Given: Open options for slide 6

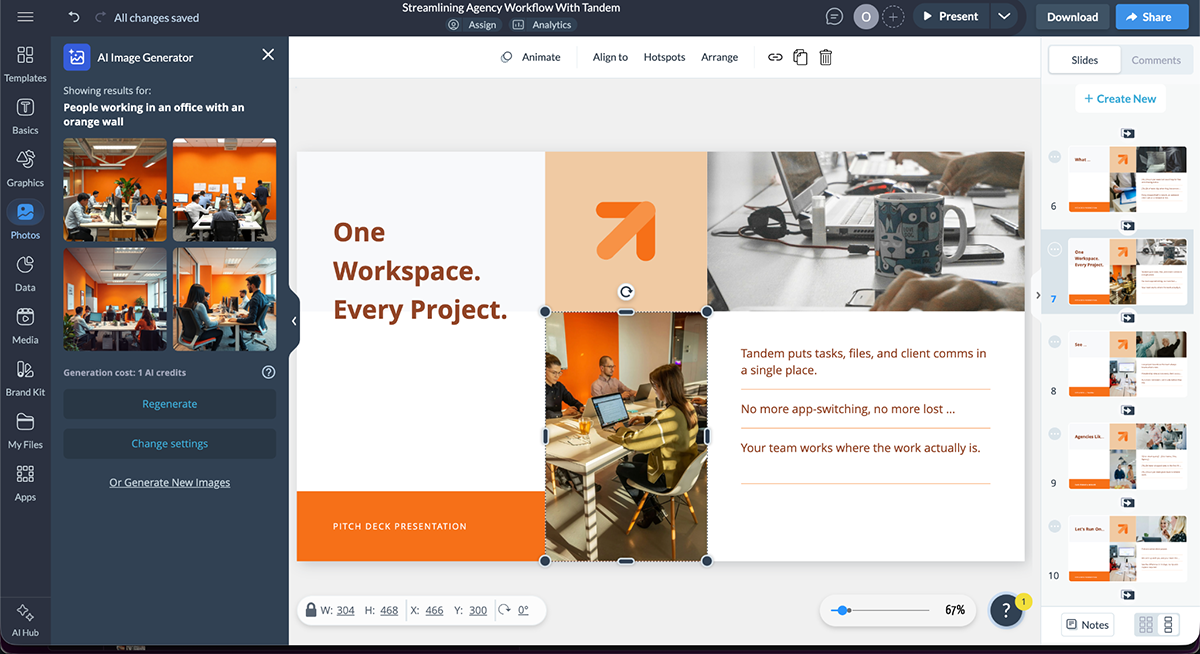Looking at the screenshot, I should click(x=1054, y=158).
